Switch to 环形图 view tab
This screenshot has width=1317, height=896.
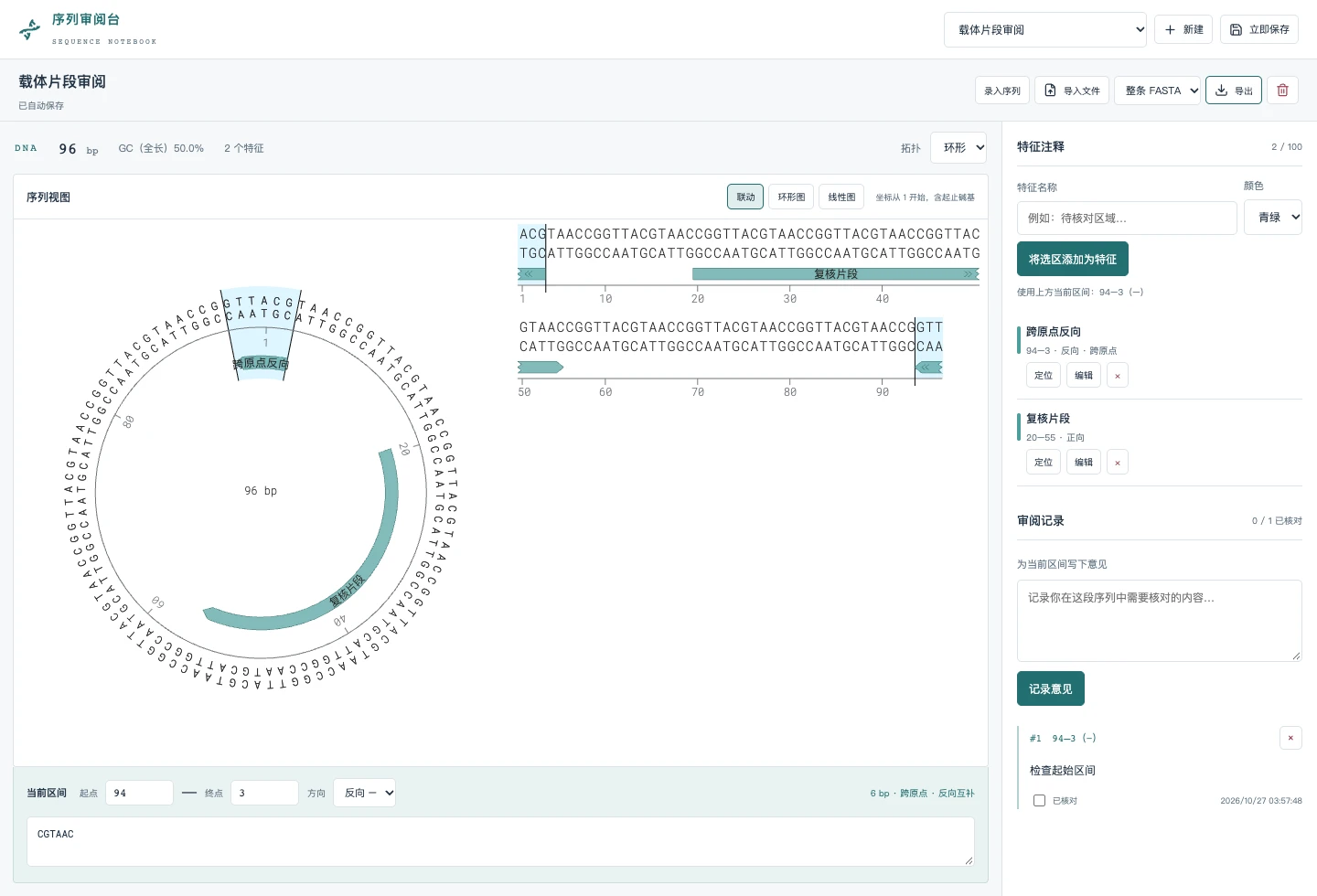[x=791, y=197]
